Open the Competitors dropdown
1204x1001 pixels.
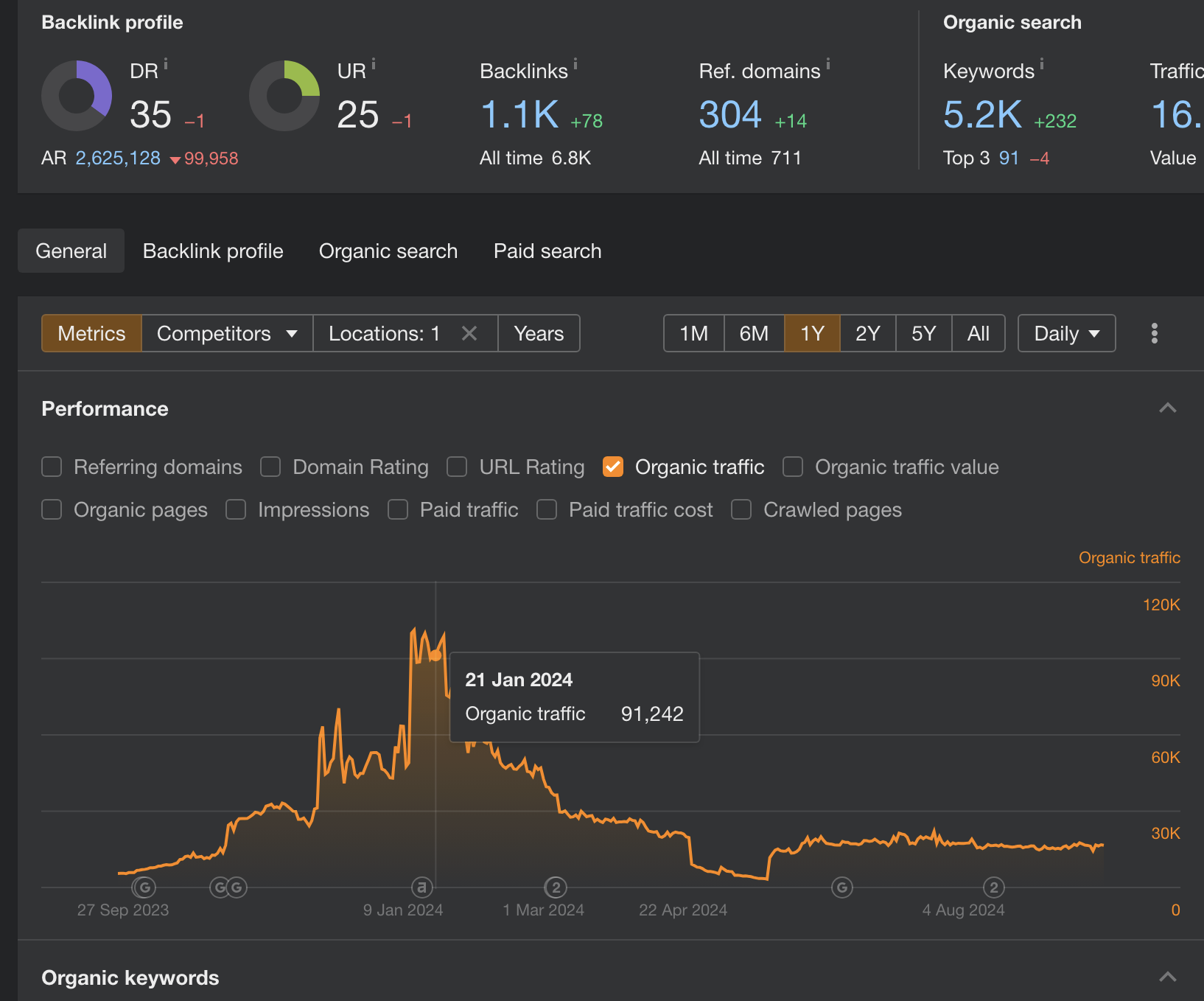(x=227, y=333)
